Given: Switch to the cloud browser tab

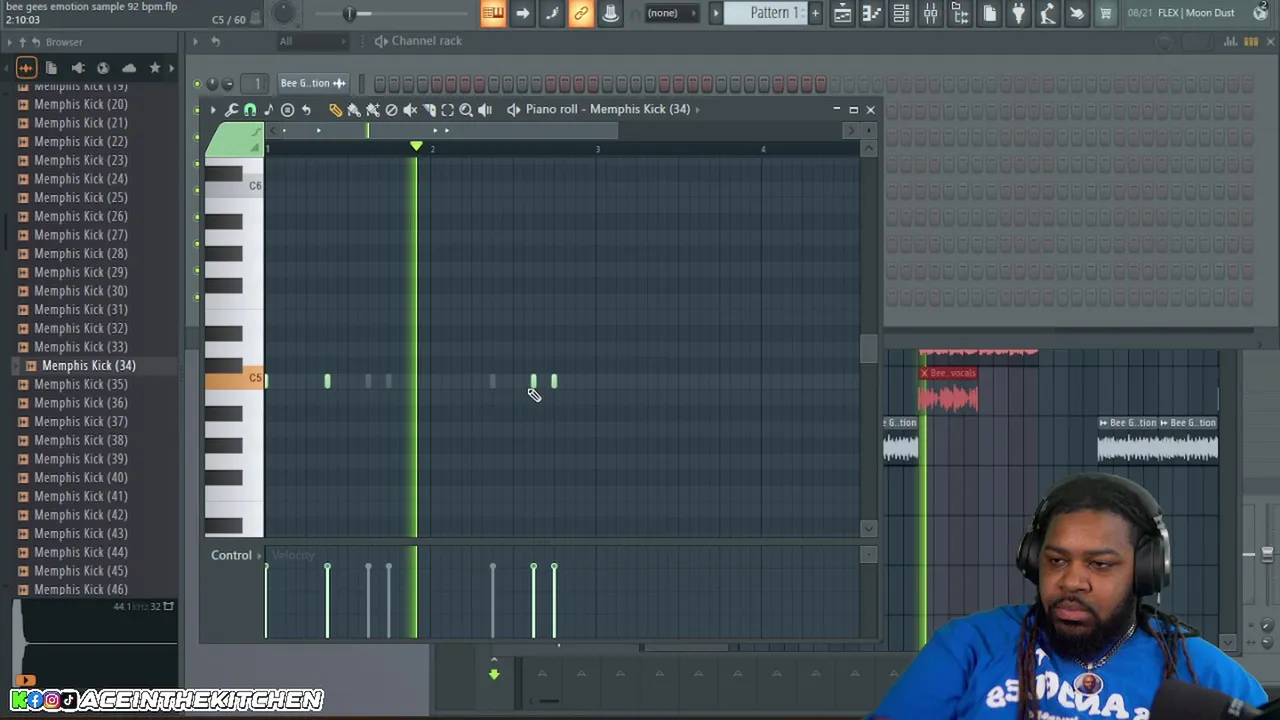Looking at the screenshot, I should 129,68.
